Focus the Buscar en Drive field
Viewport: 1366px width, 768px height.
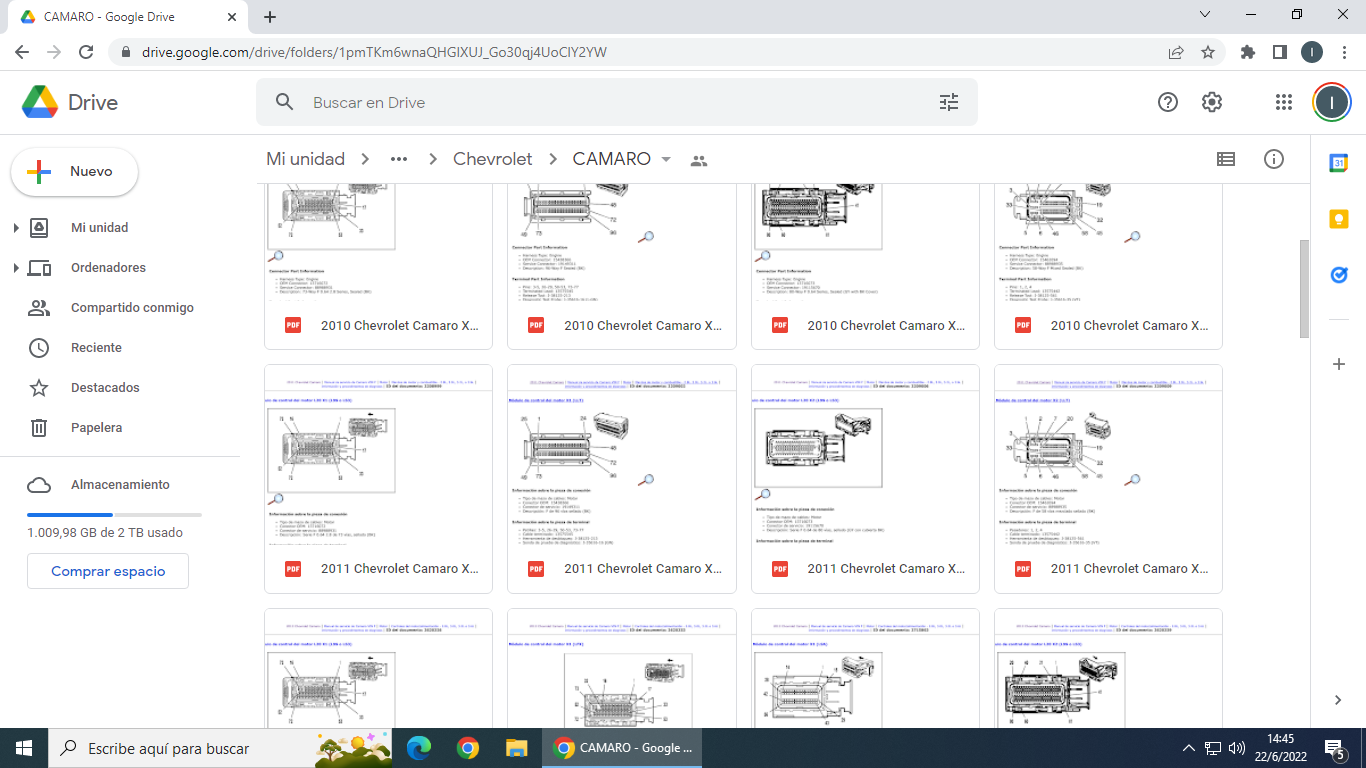click(x=616, y=102)
